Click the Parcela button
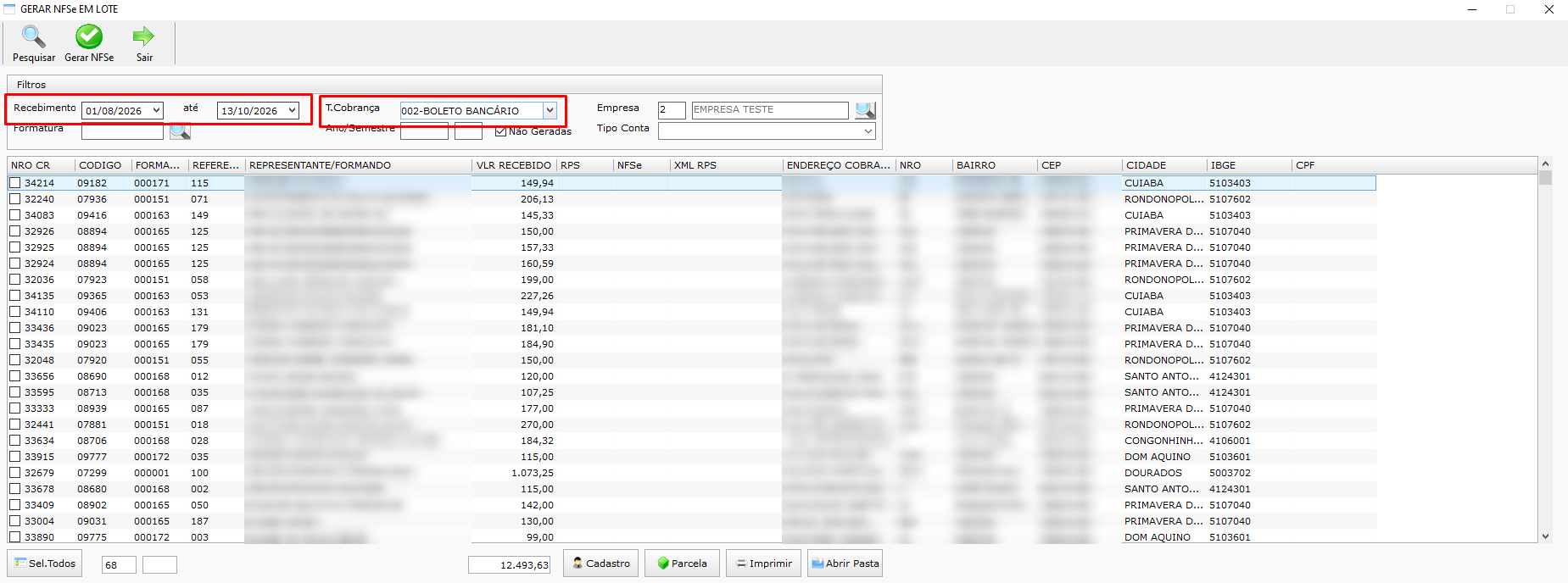The image size is (1568, 583). 682,564
